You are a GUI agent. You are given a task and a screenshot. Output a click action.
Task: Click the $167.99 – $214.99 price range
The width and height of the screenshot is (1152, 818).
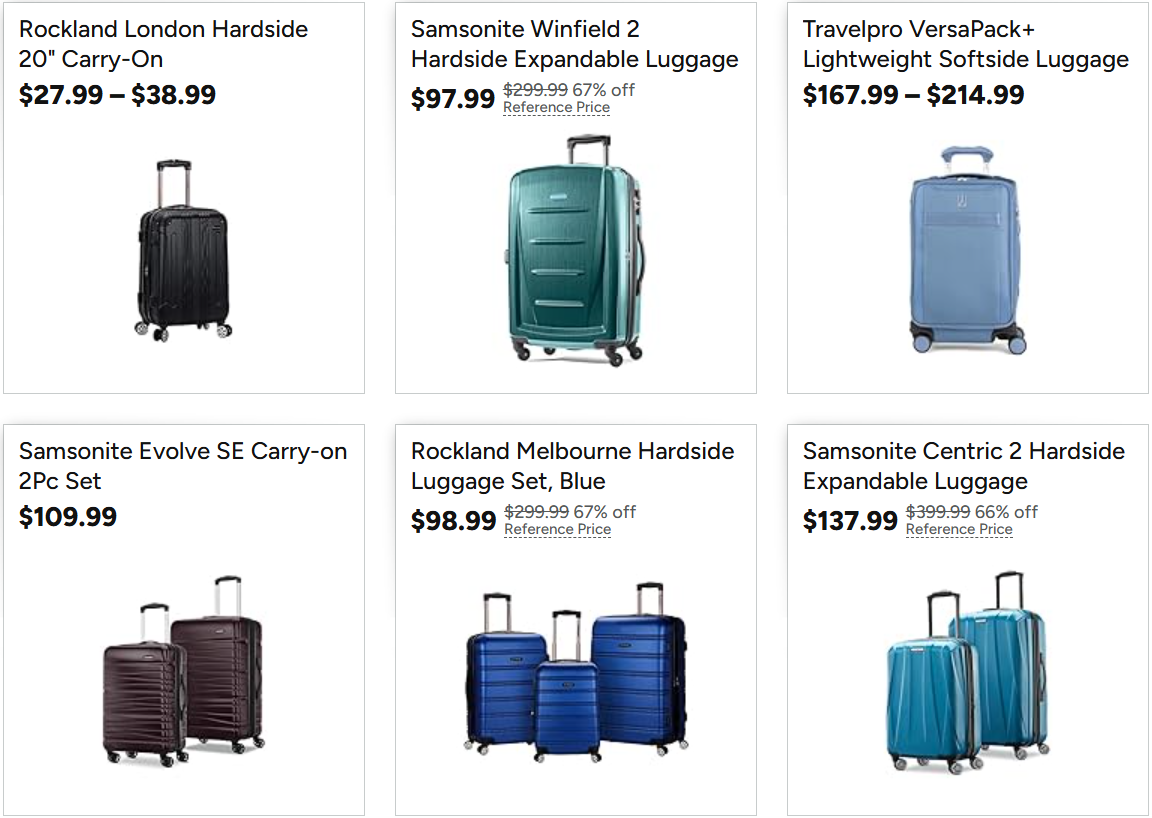(x=913, y=95)
